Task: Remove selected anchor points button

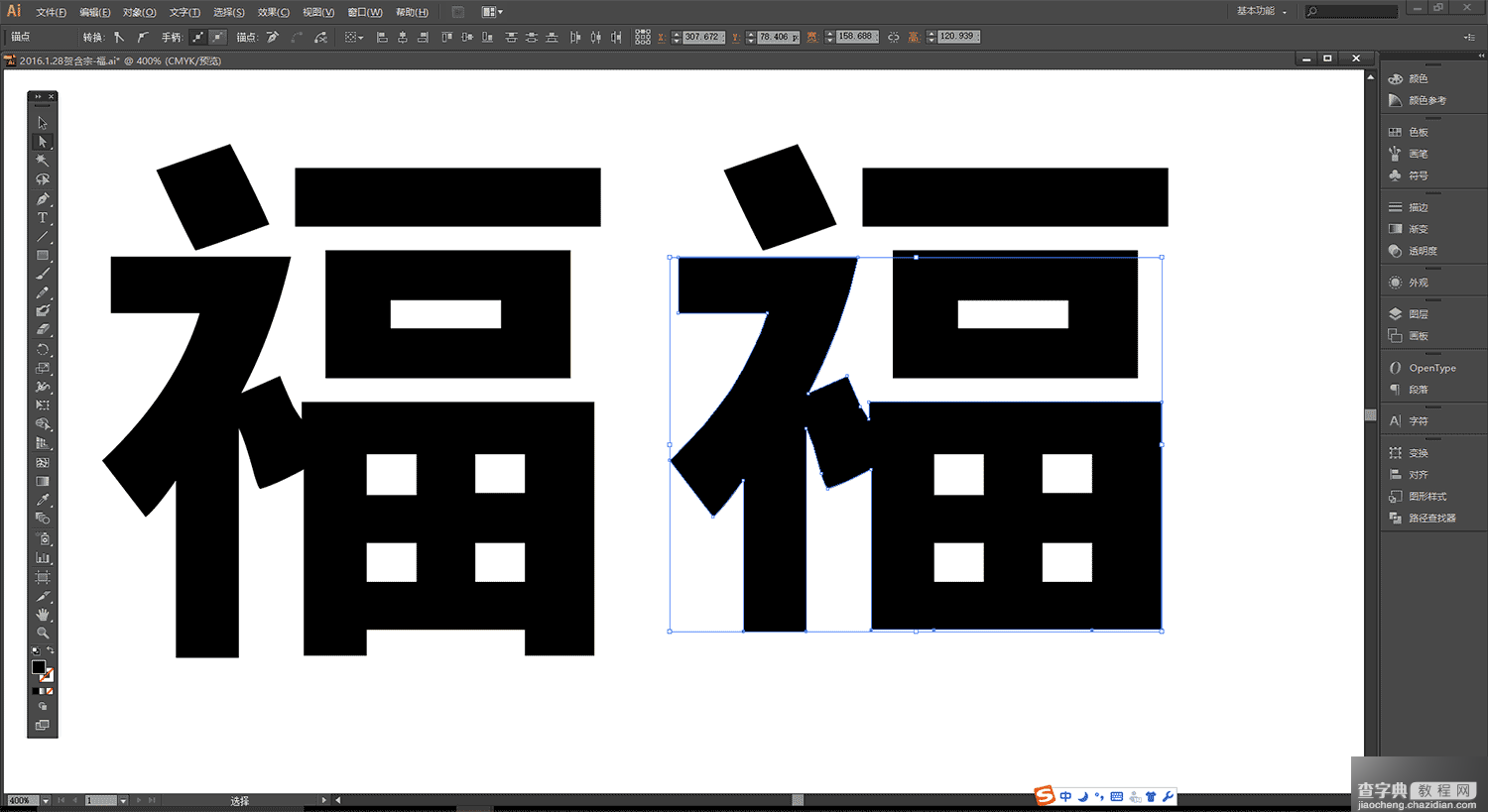Action: coord(272,37)
